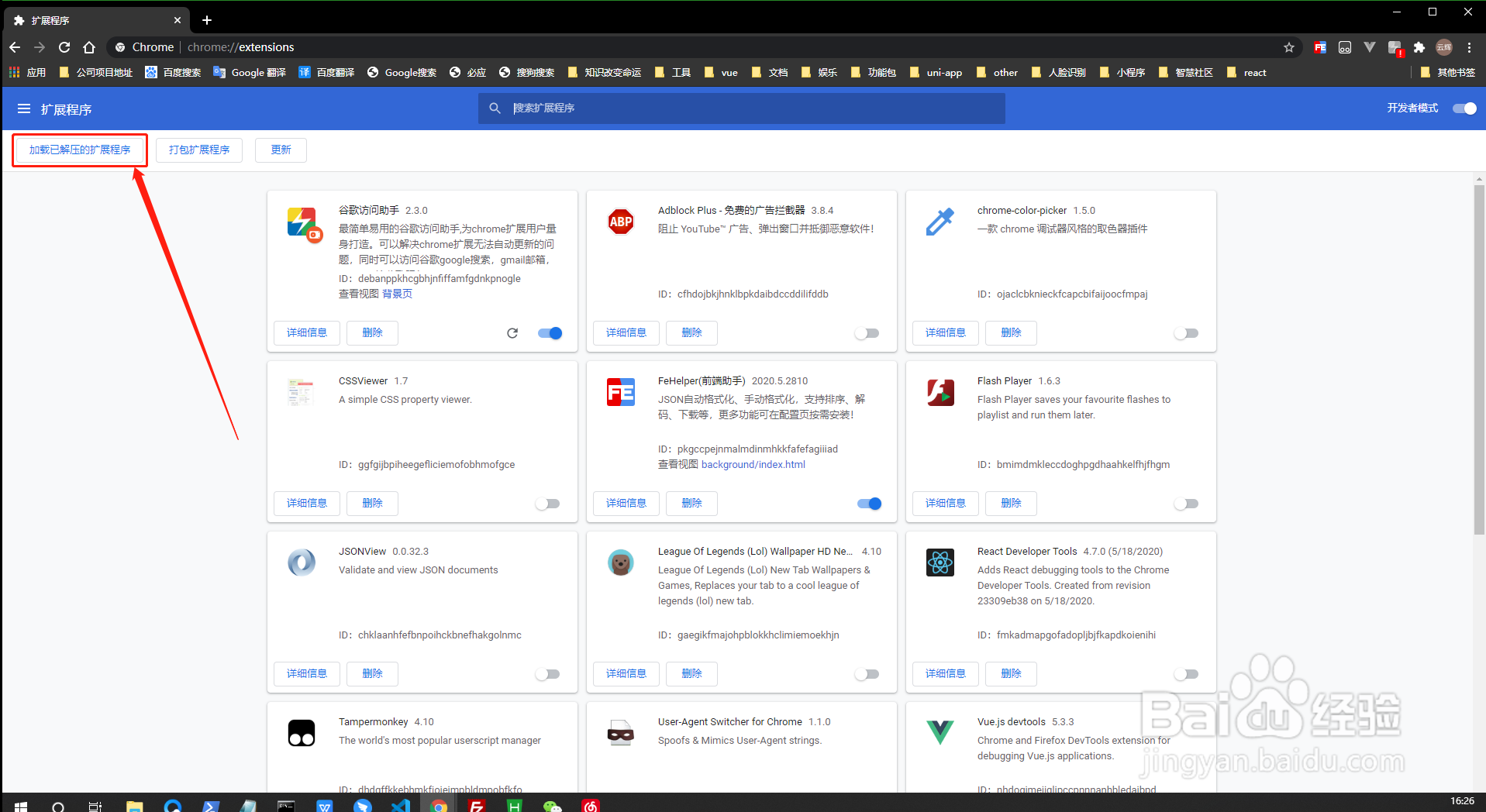This screenshot has height=812, width=1486.
Task: Click 删除 on the CSSViewer card
Action: click(372, 504)
